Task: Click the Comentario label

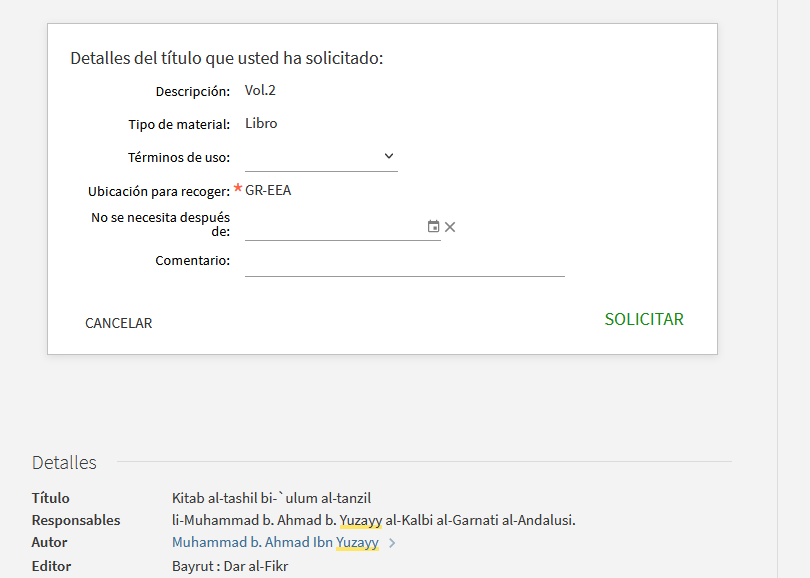Action: pyautogui.click(x=193, y=260)
